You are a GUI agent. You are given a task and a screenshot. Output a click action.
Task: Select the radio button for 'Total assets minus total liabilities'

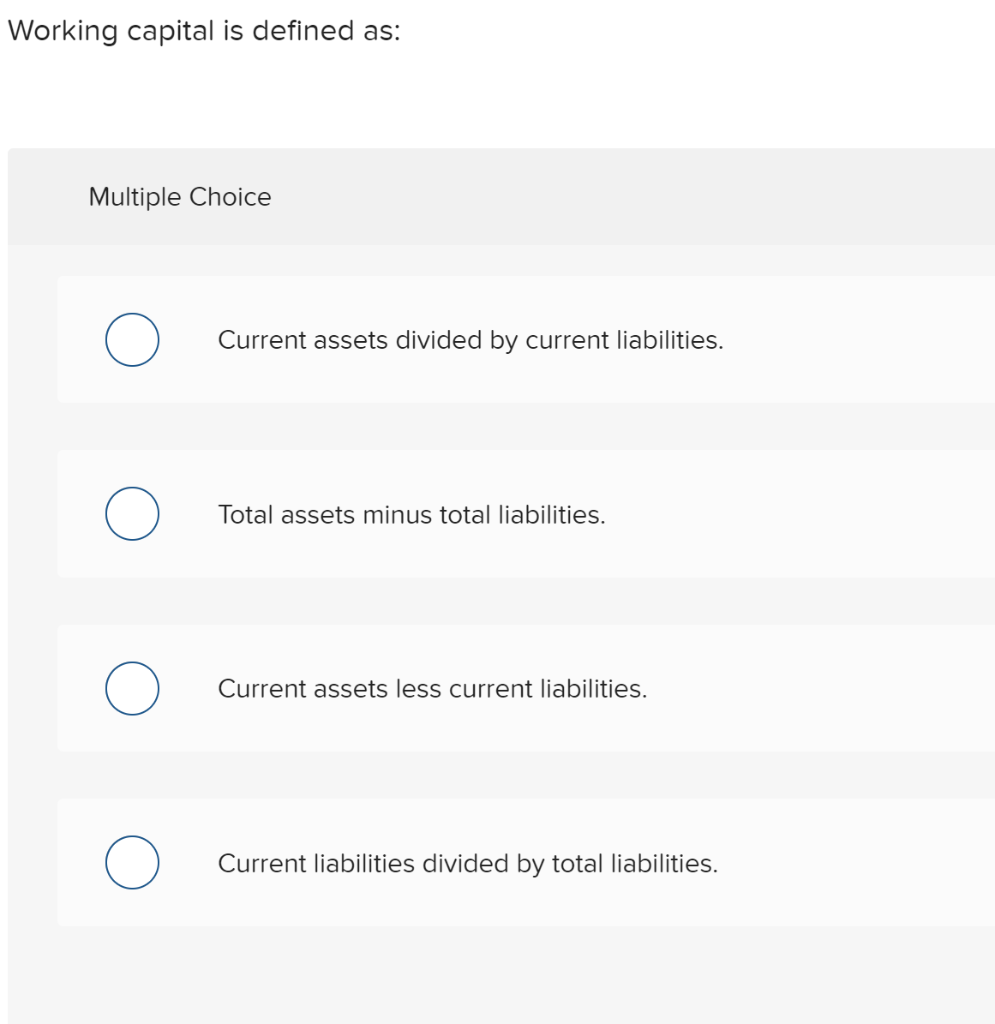click(x=131, y=513)
